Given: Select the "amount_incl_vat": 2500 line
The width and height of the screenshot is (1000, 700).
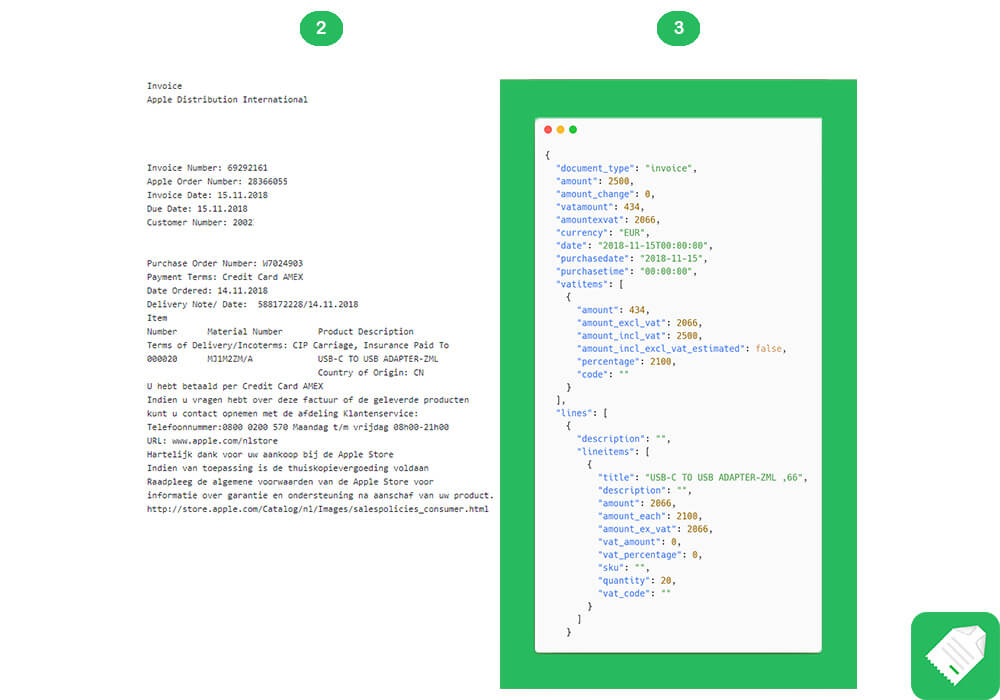Looking at the screenshot, I should (x=639, y=335).
